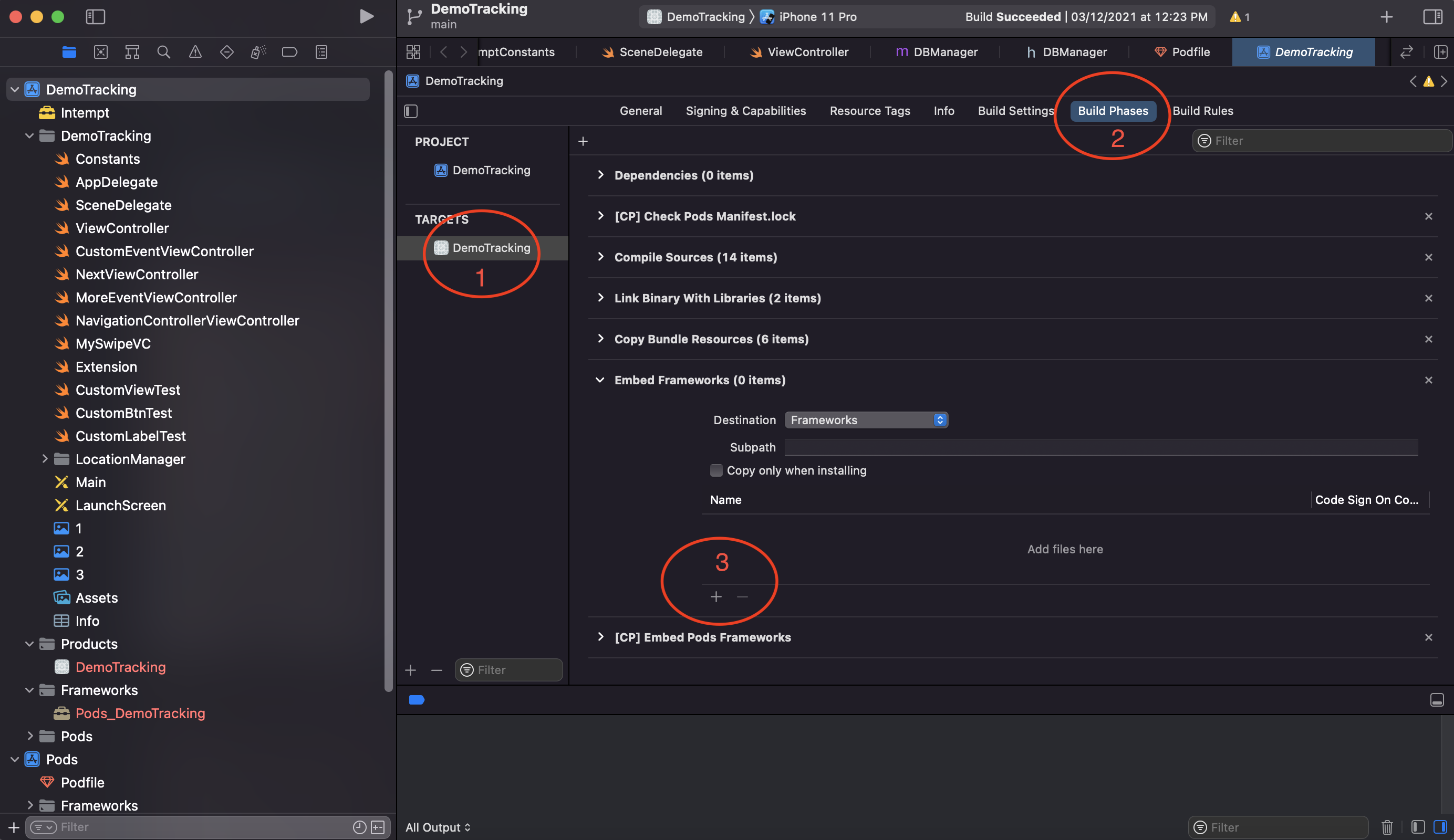Collapse the Embed Frameworks phase

click(600, 380)
